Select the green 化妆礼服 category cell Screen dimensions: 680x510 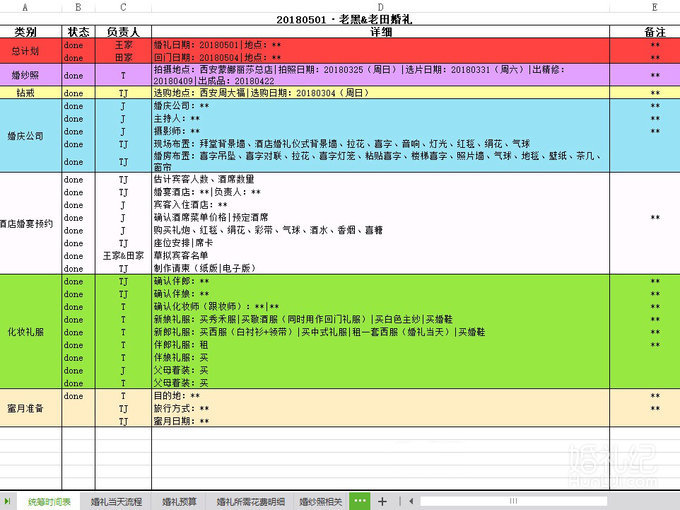(31, 330)
